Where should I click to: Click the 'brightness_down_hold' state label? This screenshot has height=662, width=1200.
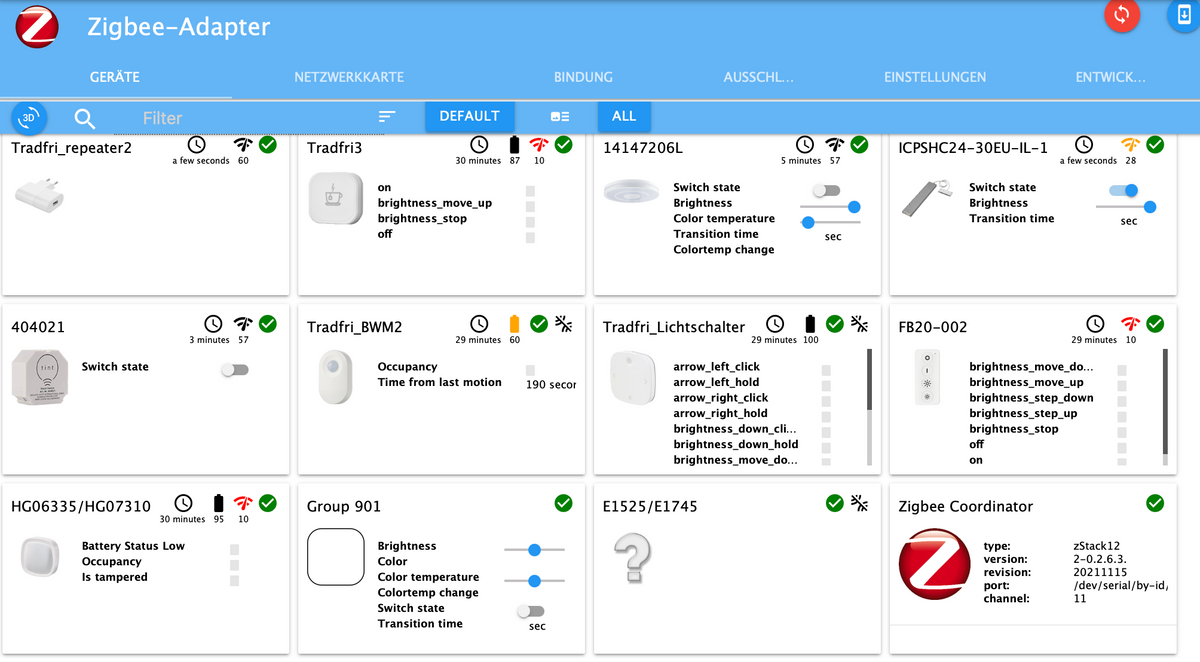tap(736, 444)
